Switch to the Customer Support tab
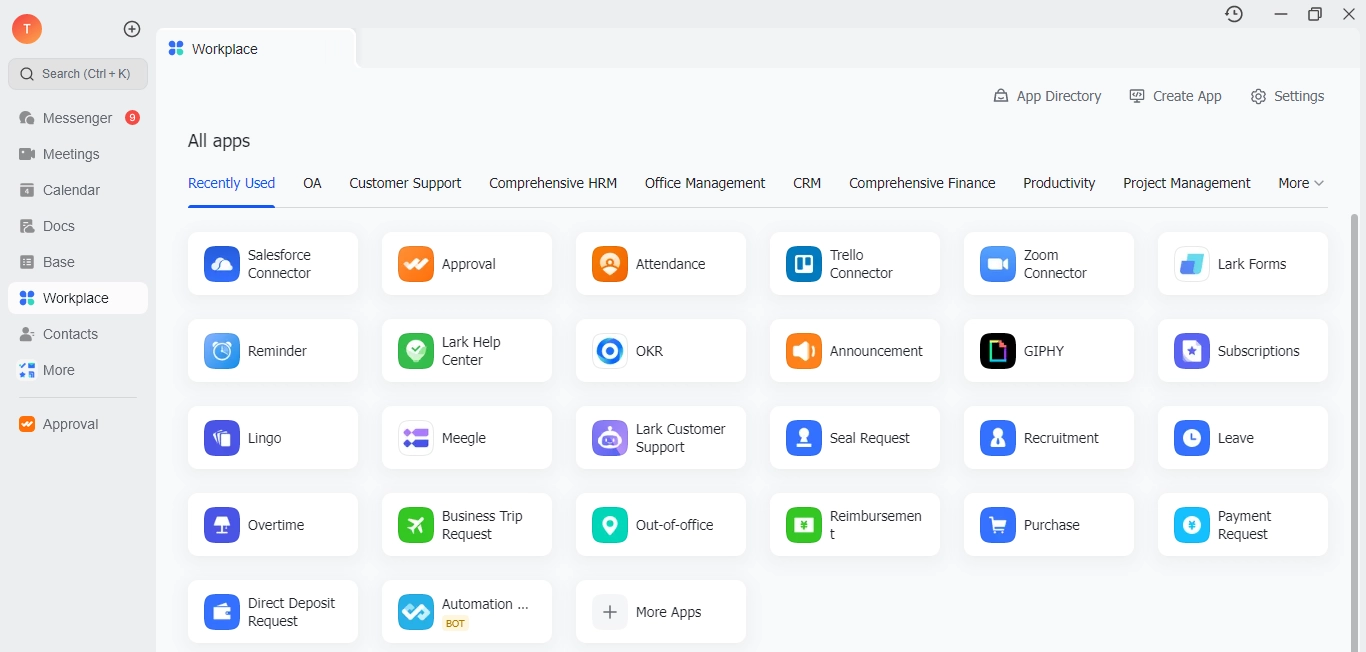Viewport: 1366px width, 652px height. (x=405, y=183)
